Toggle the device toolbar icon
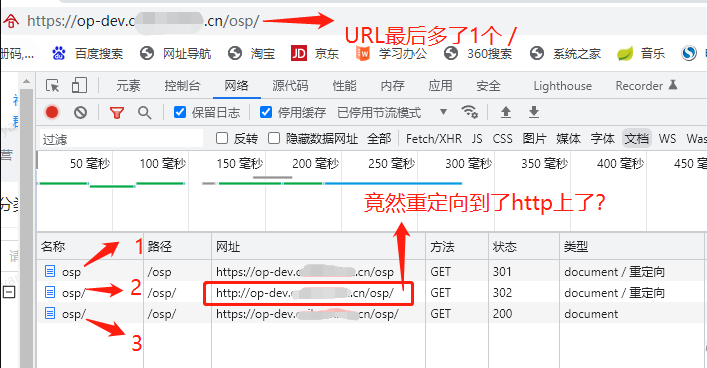This screenshot has width=707, height=368. tap(79, 85)
